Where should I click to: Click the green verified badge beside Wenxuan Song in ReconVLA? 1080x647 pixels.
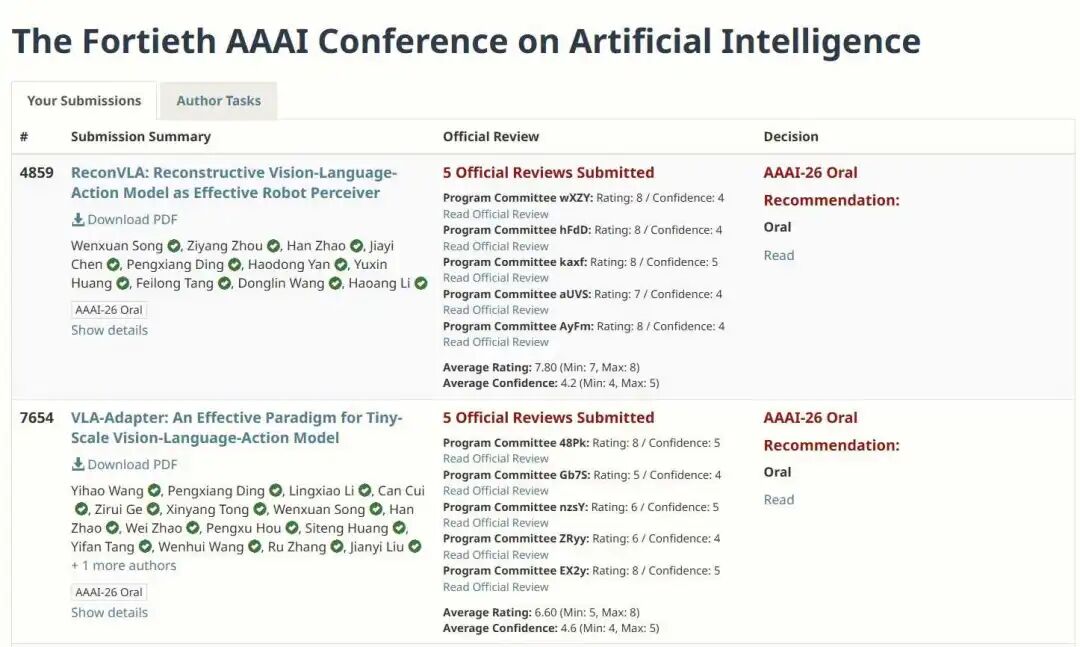[x=174, y=246]
